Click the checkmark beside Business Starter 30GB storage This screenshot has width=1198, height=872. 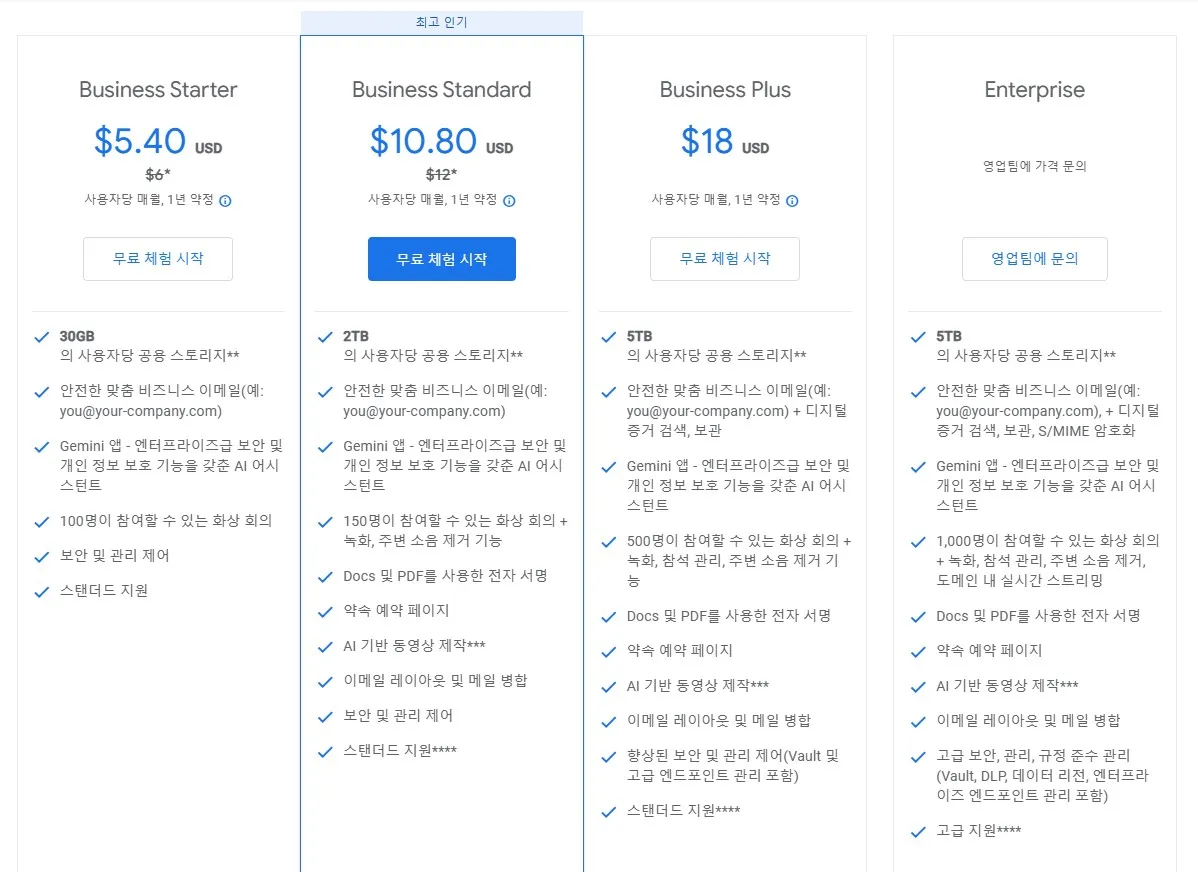coord(42,336)
